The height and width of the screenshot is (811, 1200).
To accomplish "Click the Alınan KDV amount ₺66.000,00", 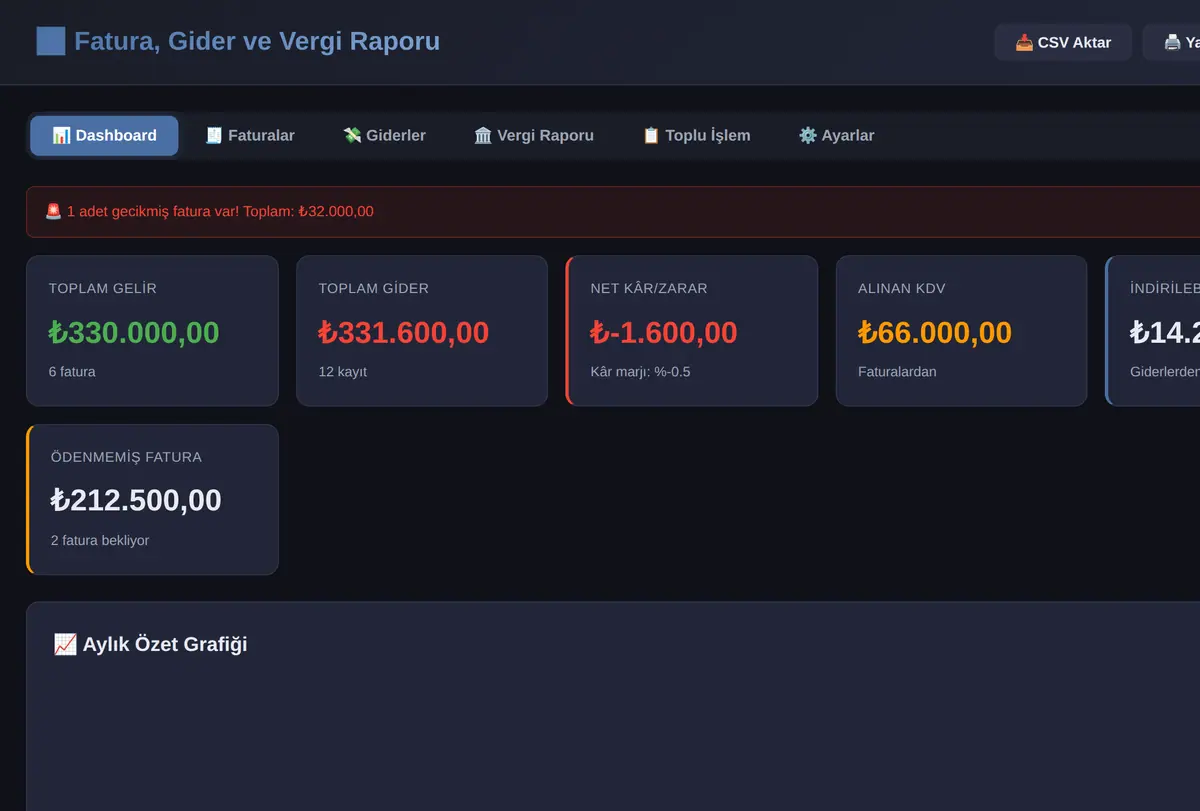I will [x=935, y=333].
